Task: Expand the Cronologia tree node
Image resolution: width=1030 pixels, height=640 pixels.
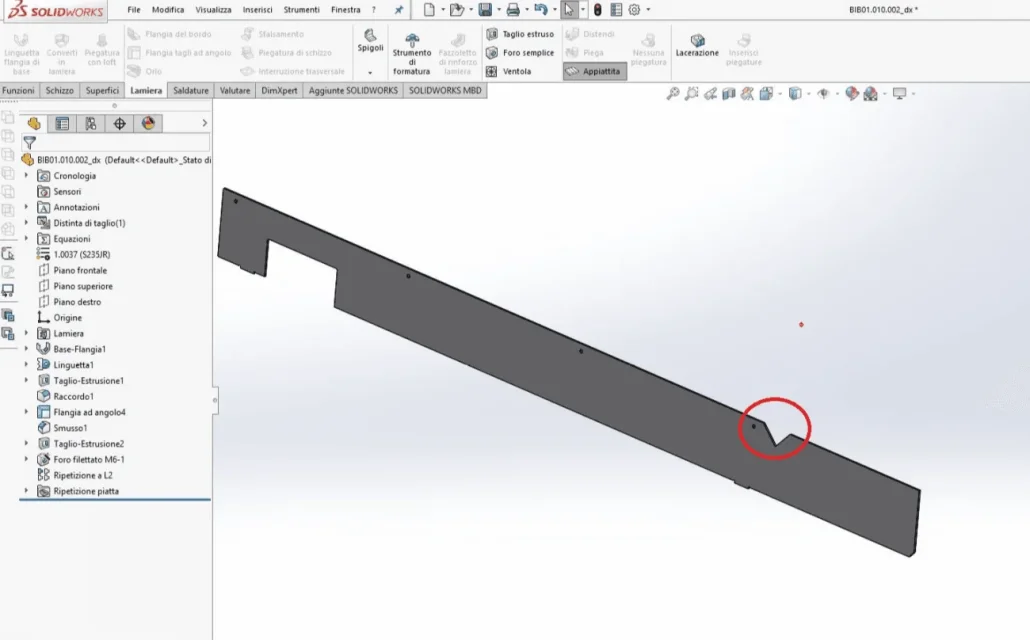Action: [26, 175]
